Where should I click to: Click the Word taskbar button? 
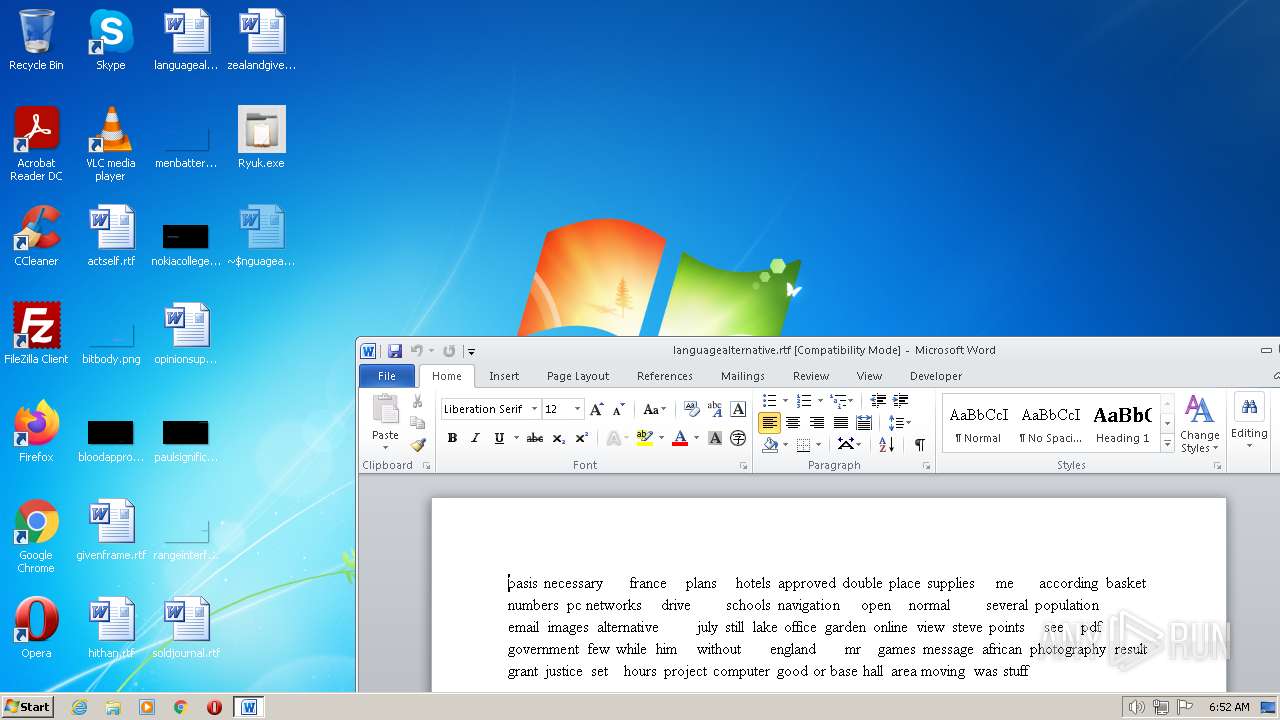[249, 706]
